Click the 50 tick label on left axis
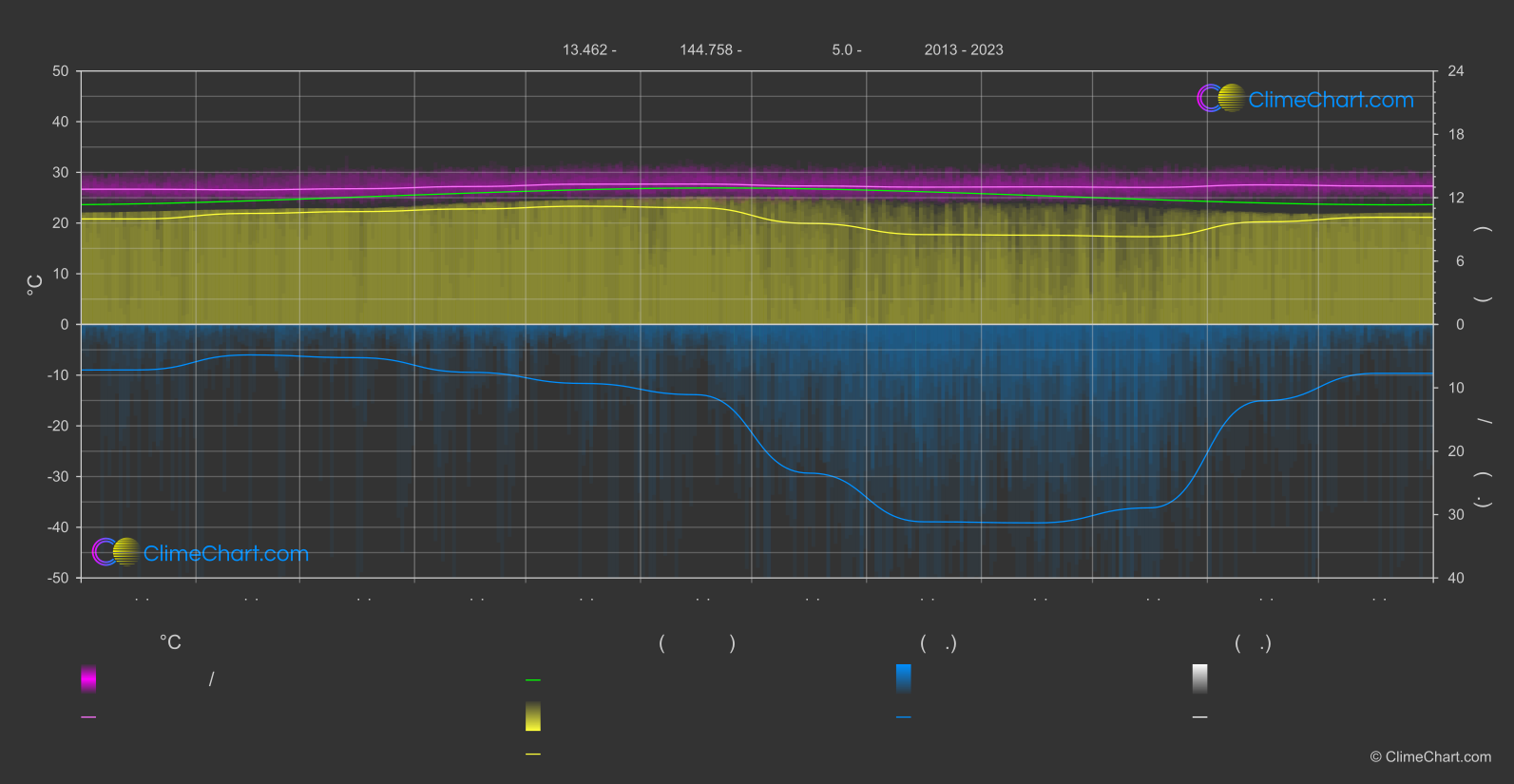The width and height of the screenshot is (1514, 784). coord(61,71)
